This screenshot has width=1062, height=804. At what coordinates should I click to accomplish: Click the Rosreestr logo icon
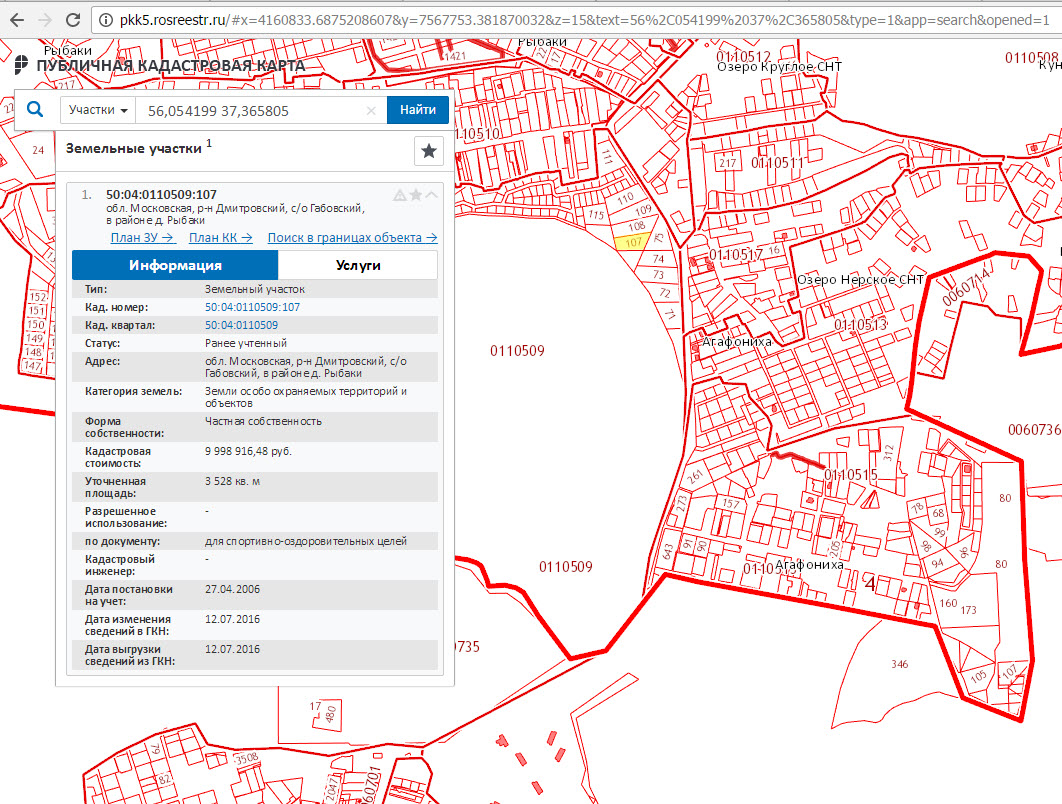click(21, 65)
